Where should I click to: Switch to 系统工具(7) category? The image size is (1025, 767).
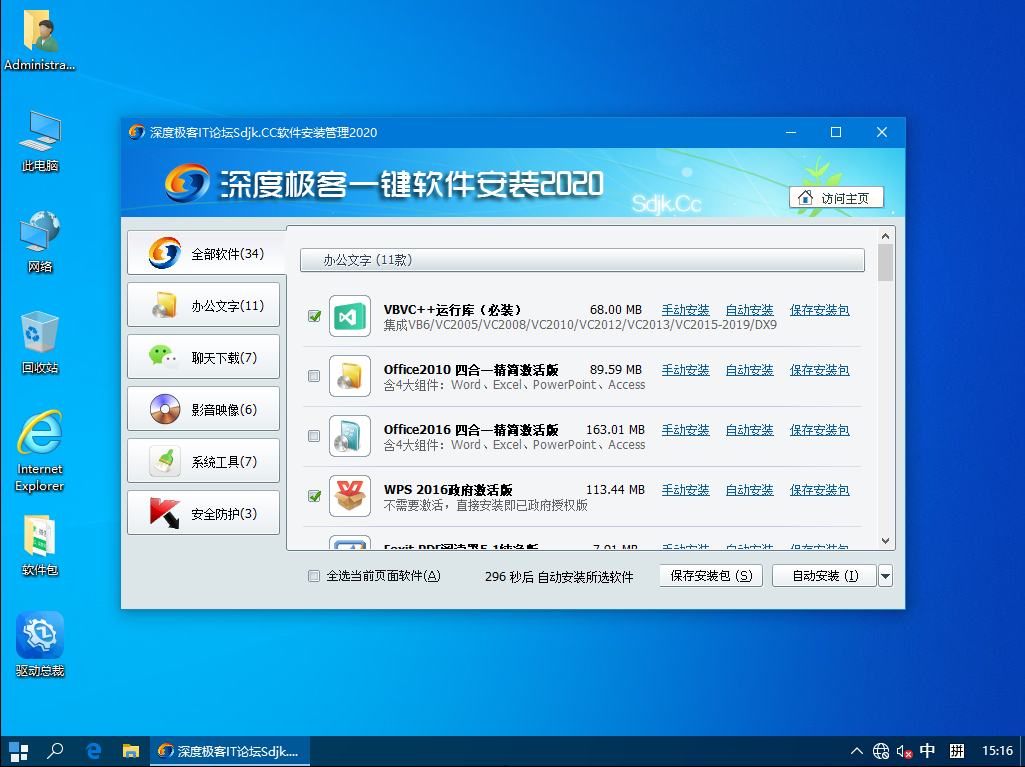pos(203,461)
